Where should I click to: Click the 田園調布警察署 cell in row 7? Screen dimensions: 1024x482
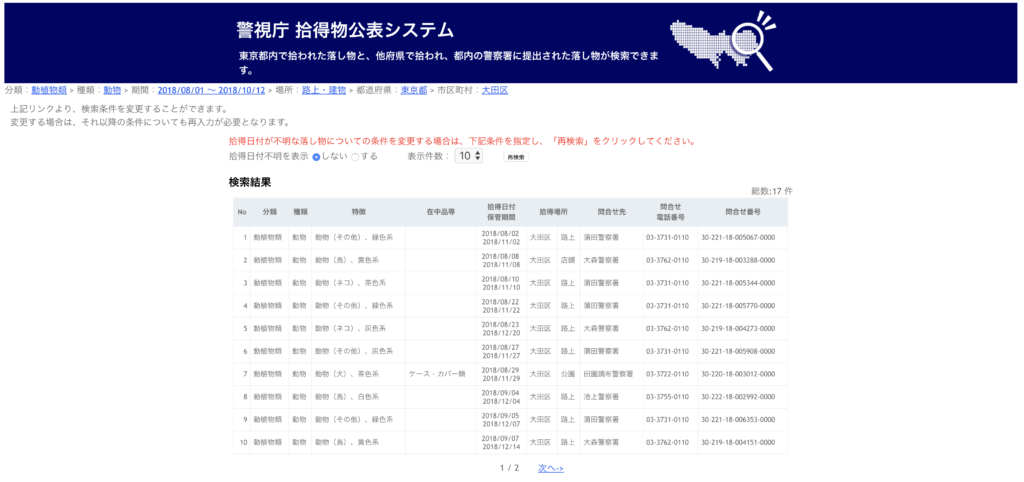click(609, 374)
